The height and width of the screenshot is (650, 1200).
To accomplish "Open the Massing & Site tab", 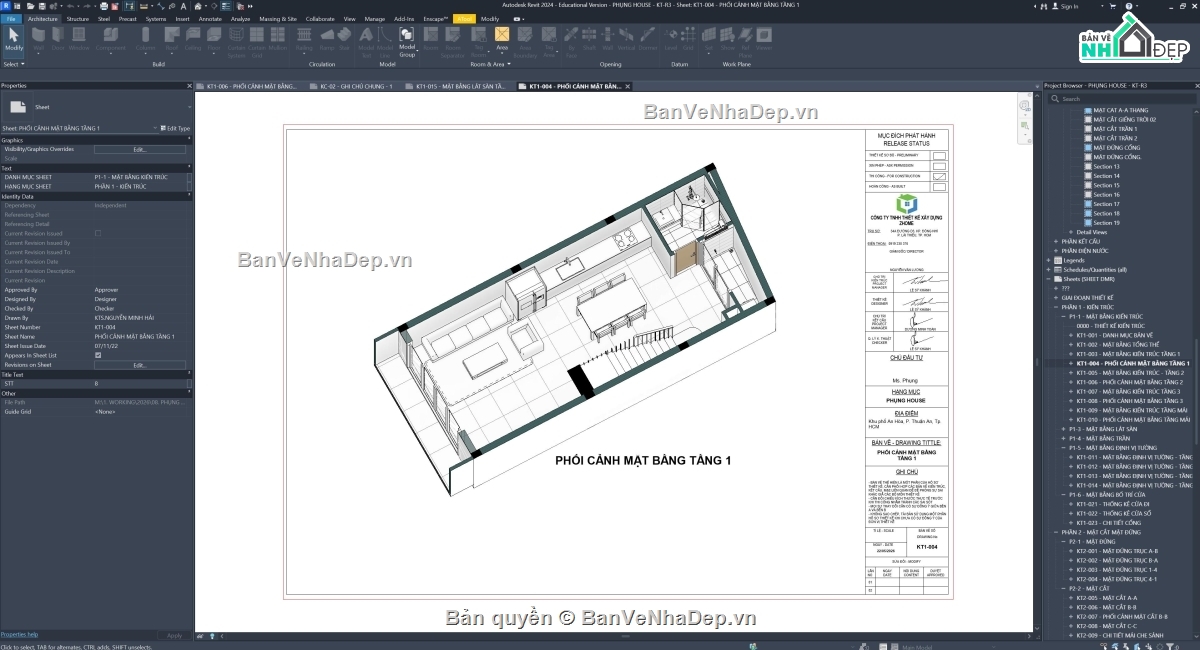I will click(x=278, y=19).
